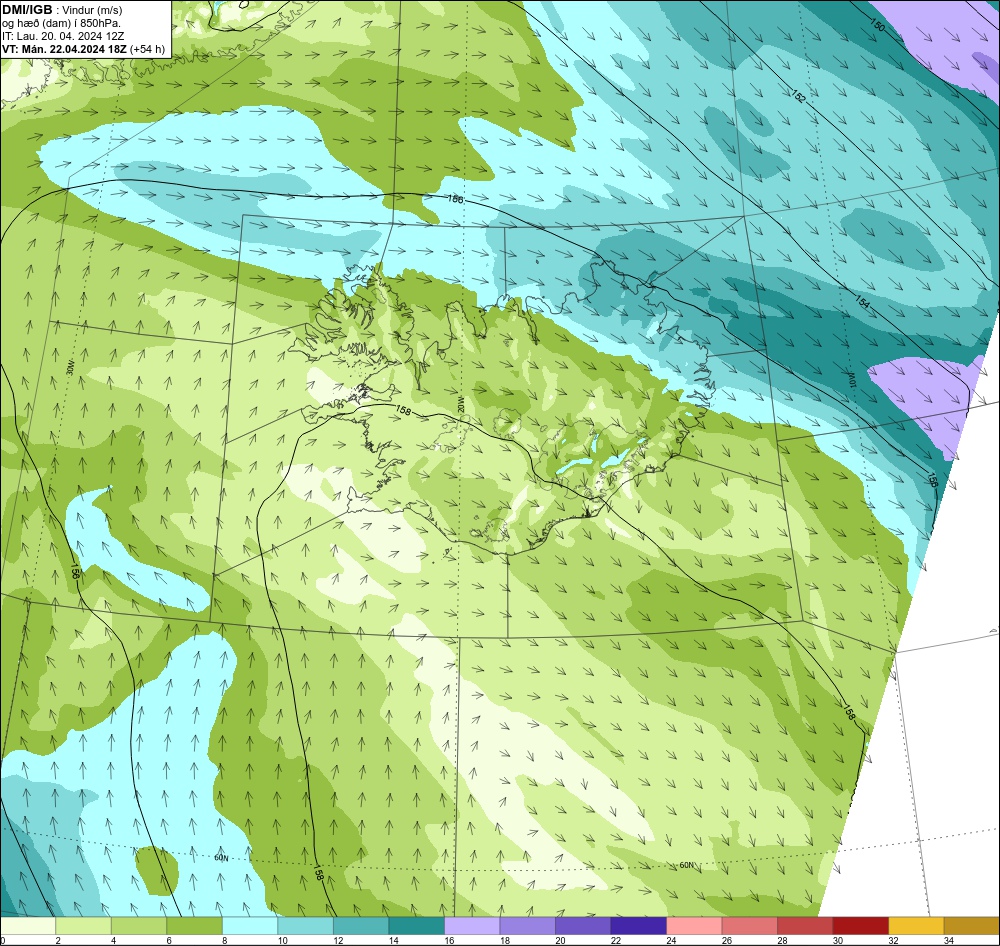Click the '60N' latitude label in the southeast
Viewport: 1000px width, 946px height.
point(686,865)
